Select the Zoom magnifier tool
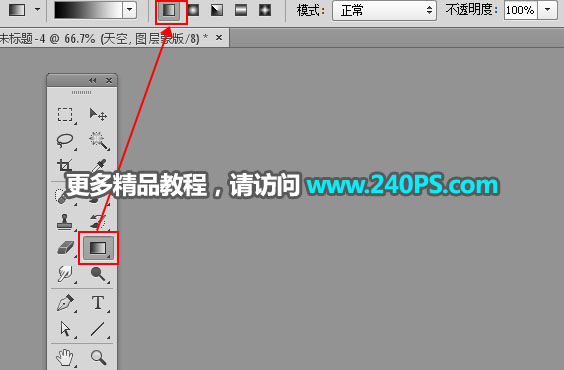 pyautogui.click(x=98, y=357)
